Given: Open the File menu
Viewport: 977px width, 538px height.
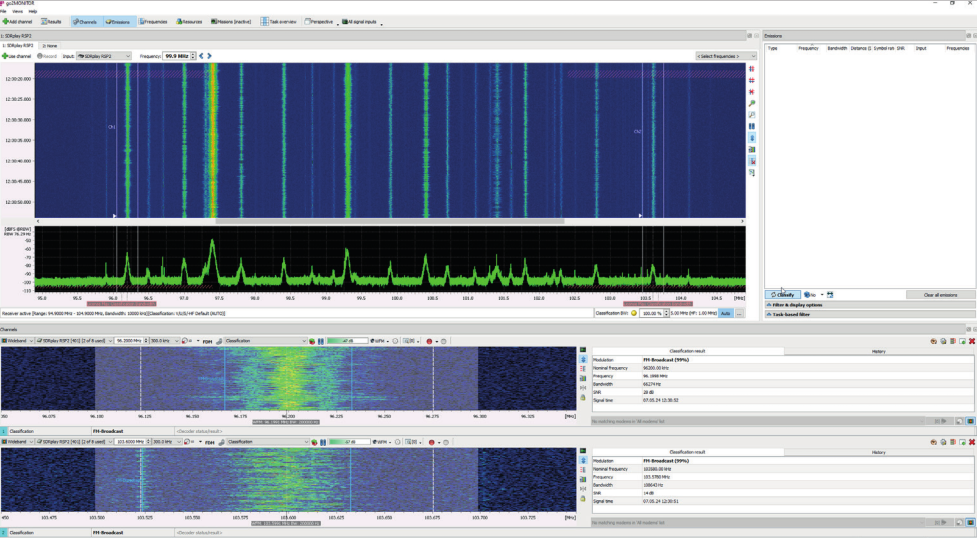Looking at the screenshot, I should [x=4, y=11].
